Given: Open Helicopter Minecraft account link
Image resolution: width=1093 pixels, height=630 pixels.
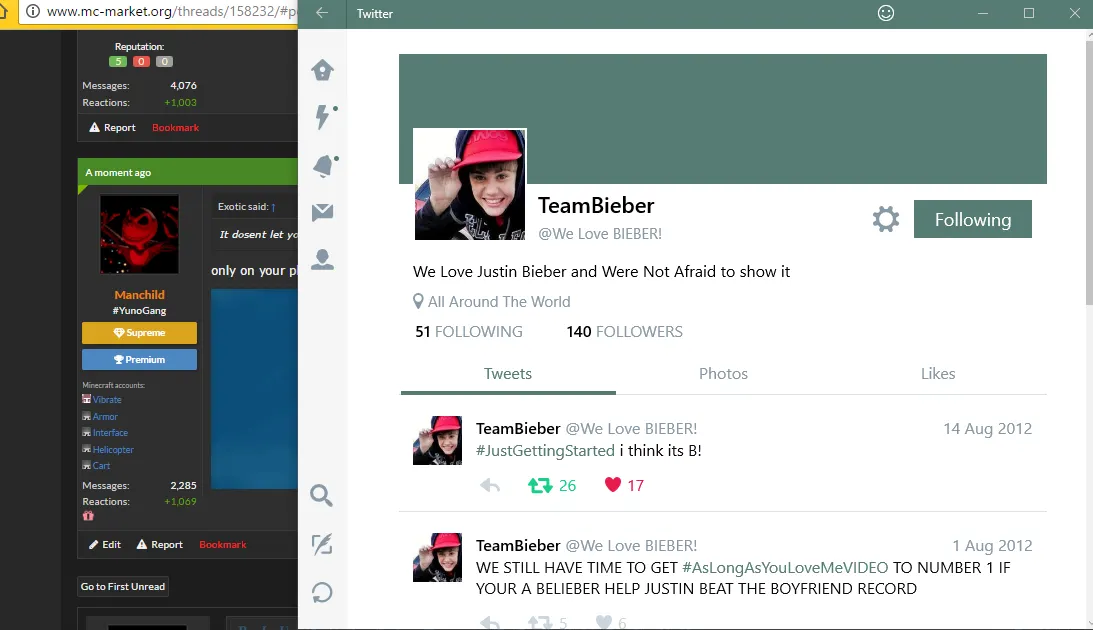Looking at the screenshot, I should click(x=113, y=450).
